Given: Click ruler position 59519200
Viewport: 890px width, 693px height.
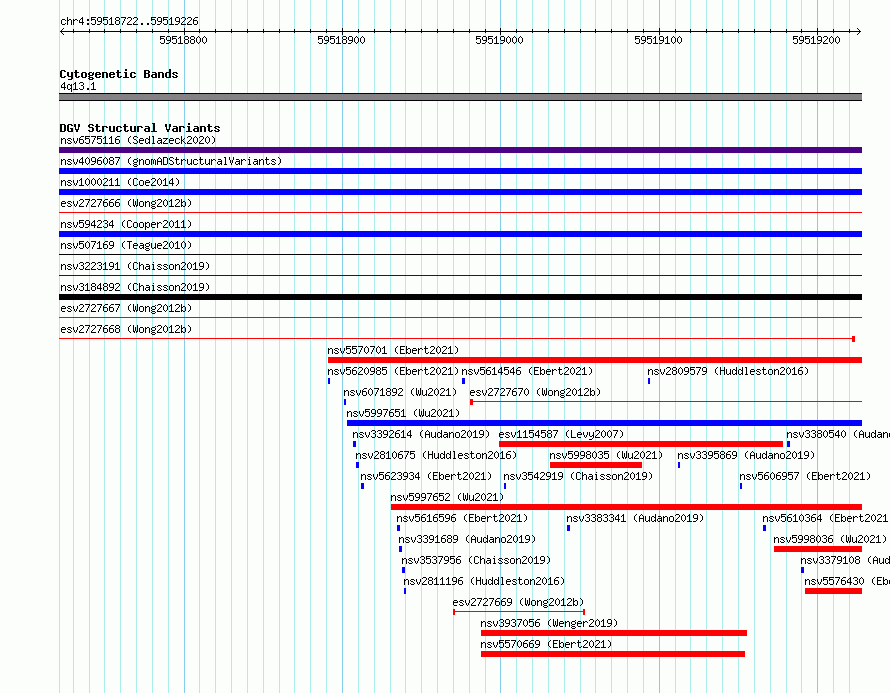Looking at the screenshot, I should 816,40.
